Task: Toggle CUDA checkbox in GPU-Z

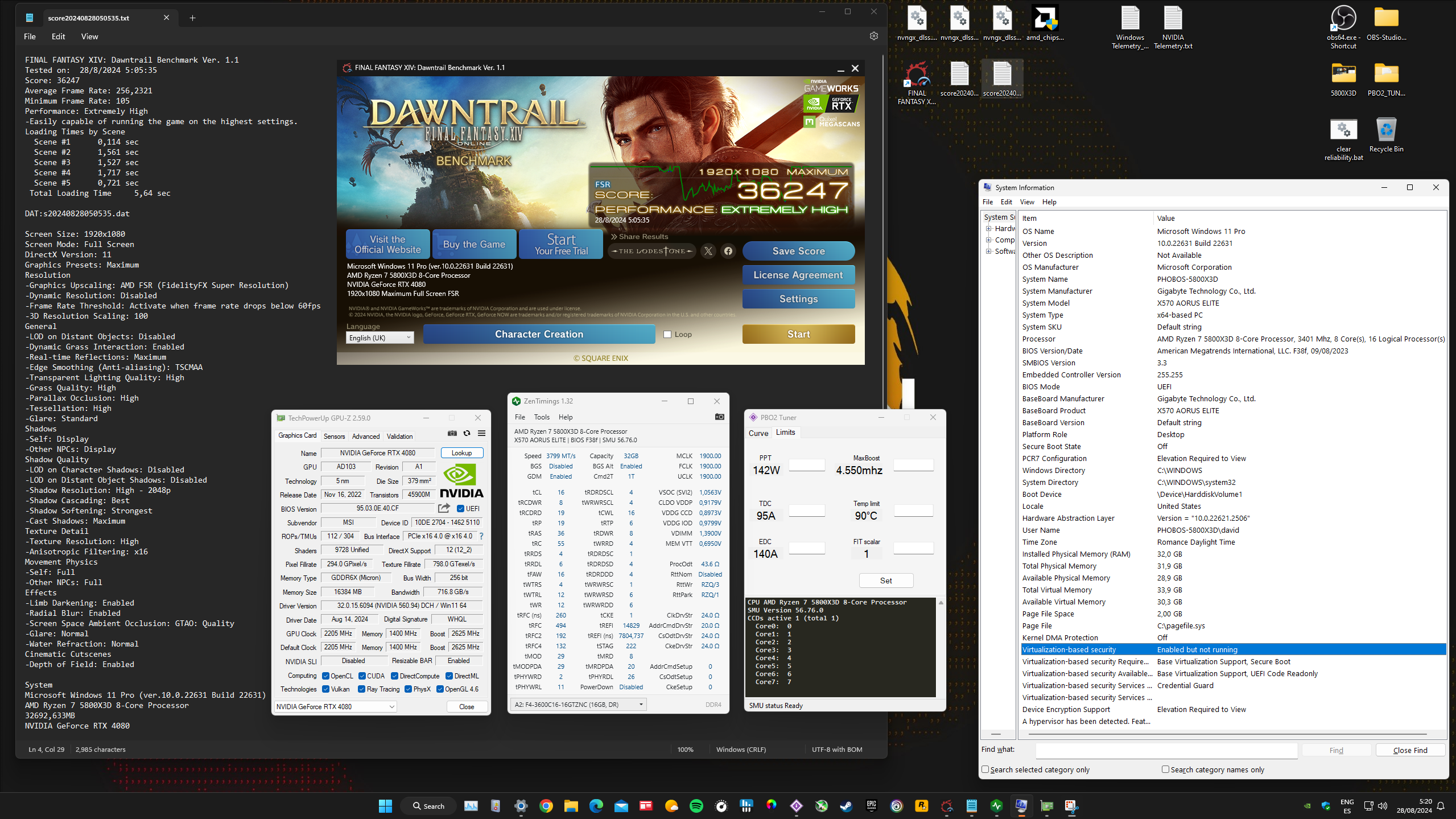Action: click(362, 676)
